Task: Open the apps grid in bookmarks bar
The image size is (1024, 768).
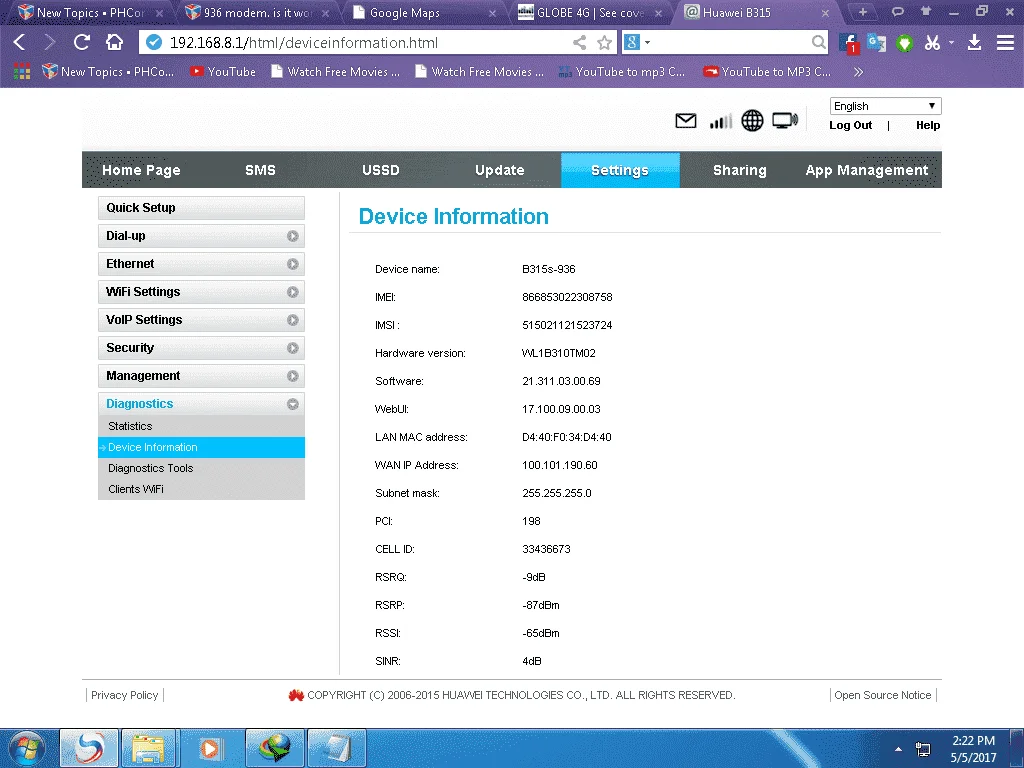Action: 22,72
